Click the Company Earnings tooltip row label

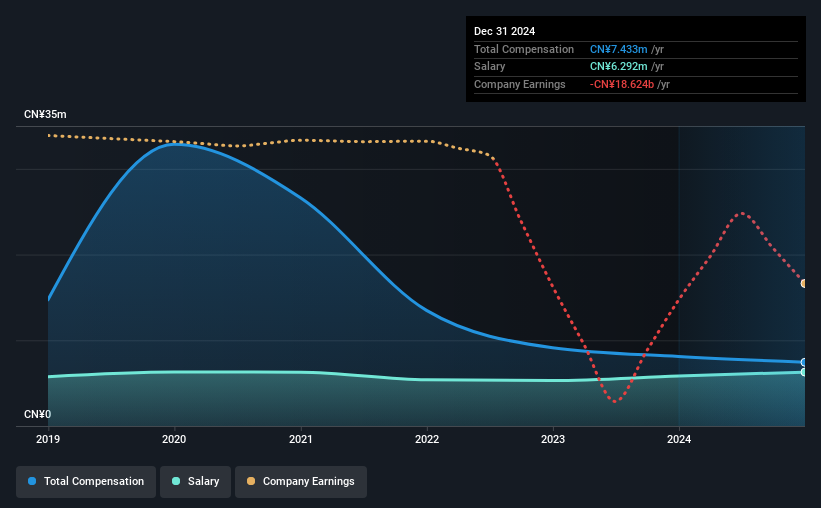(519, 84)
